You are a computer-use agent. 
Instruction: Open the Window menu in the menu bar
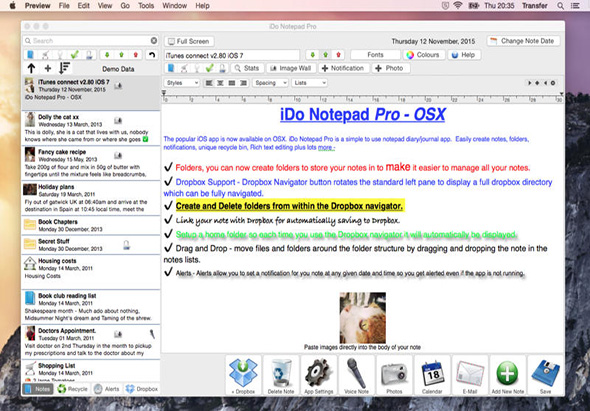[175, 6]
